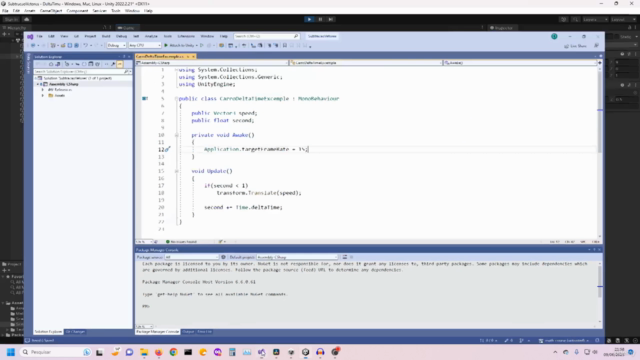
Task: Open Attach to Unity dropdown arrow
Action: (197, 45)
